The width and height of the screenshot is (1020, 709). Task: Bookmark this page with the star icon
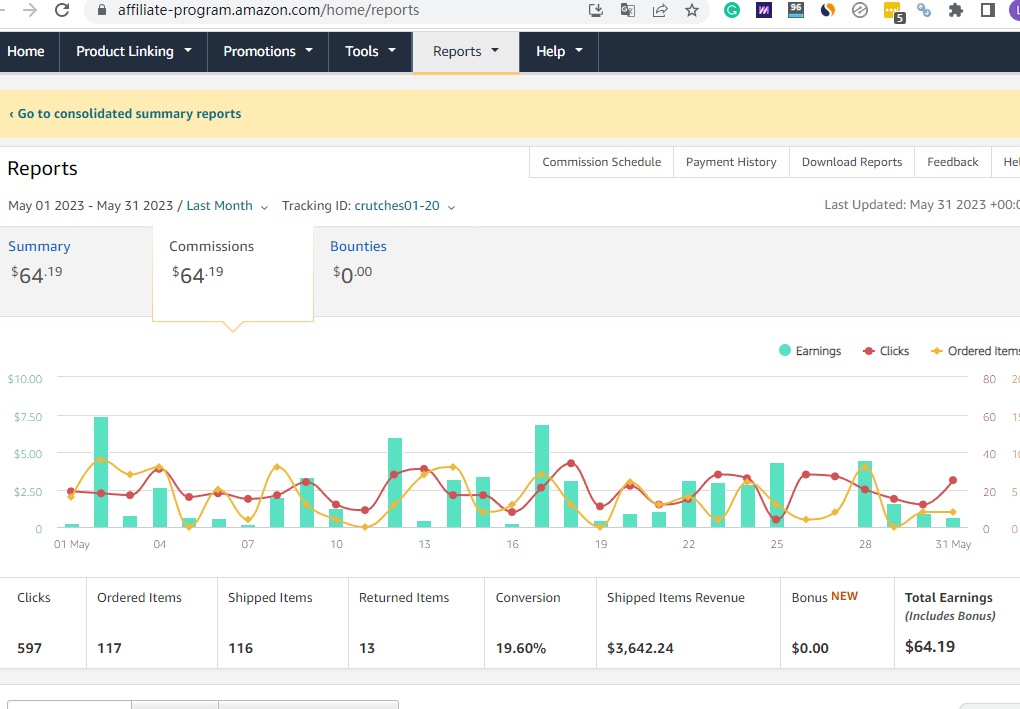click(692, 10)
